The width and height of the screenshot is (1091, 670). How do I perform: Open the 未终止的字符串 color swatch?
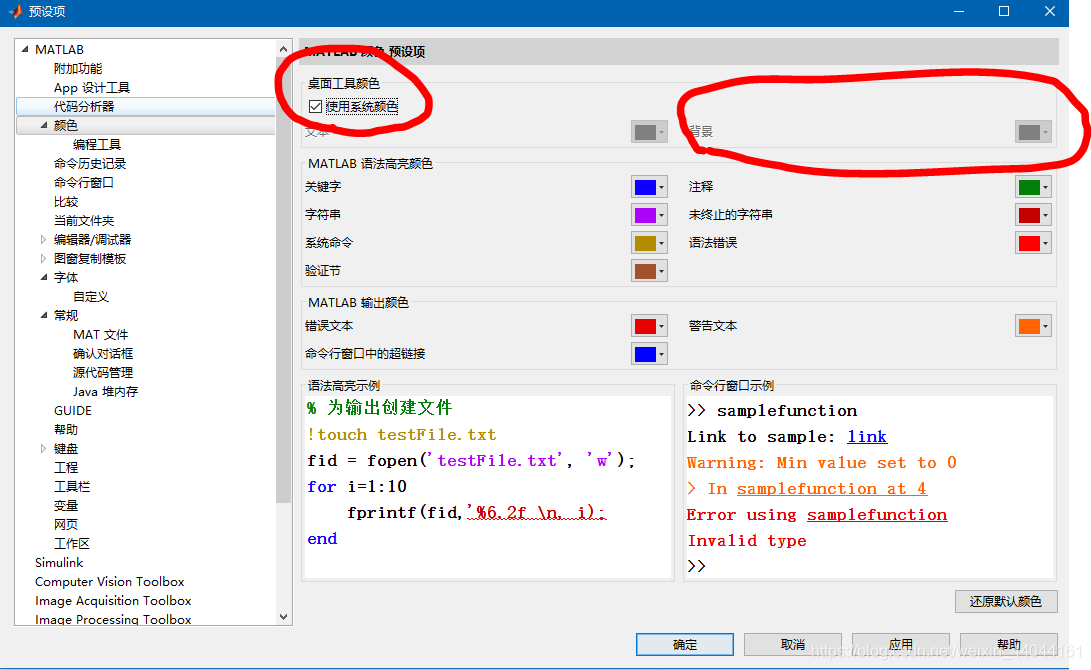(1033, 214)
